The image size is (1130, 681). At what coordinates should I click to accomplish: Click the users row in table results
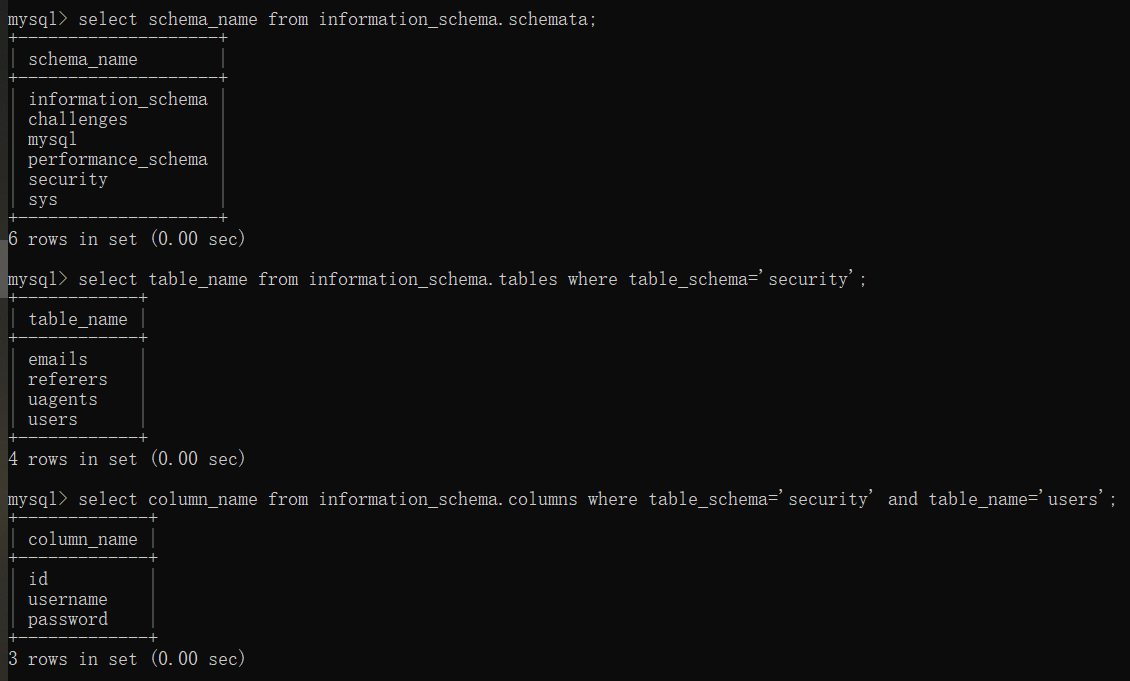(53, 419)
